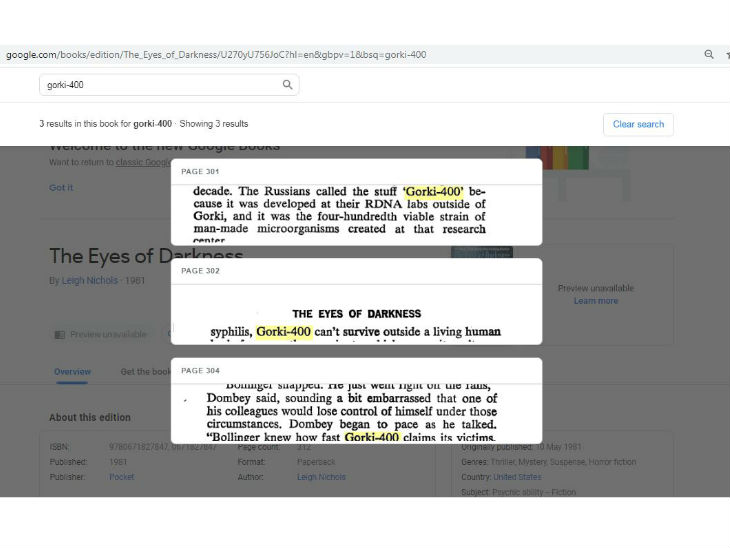The width and height of the screenshot is (730, 548).
Task: Click the Preview unavailable book icon
Action: 60,334
